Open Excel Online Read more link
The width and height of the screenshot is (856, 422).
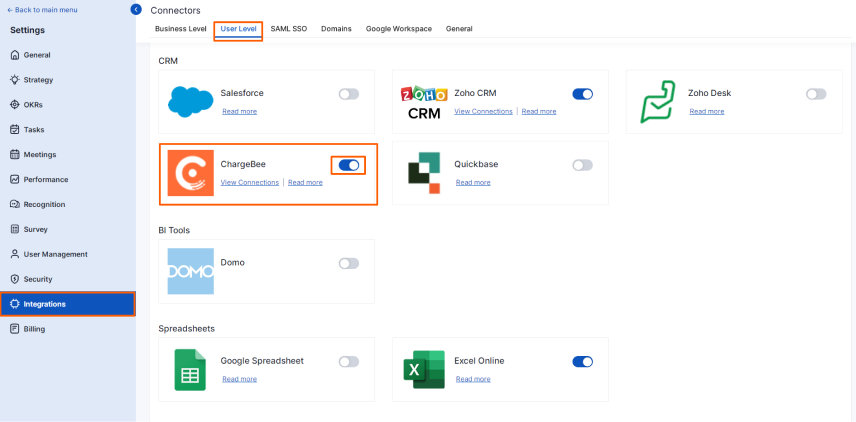[473, 379]
